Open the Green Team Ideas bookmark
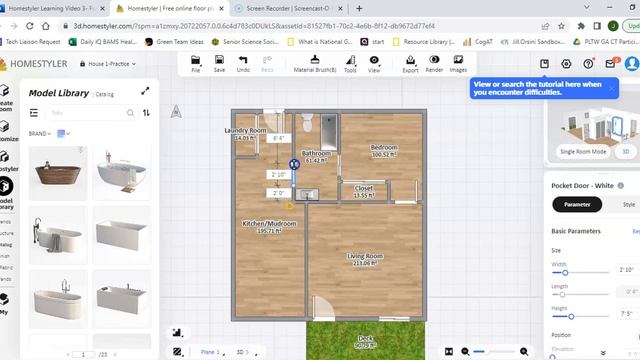Viewport: 640px width, 360px height. (x=174, y=42)
